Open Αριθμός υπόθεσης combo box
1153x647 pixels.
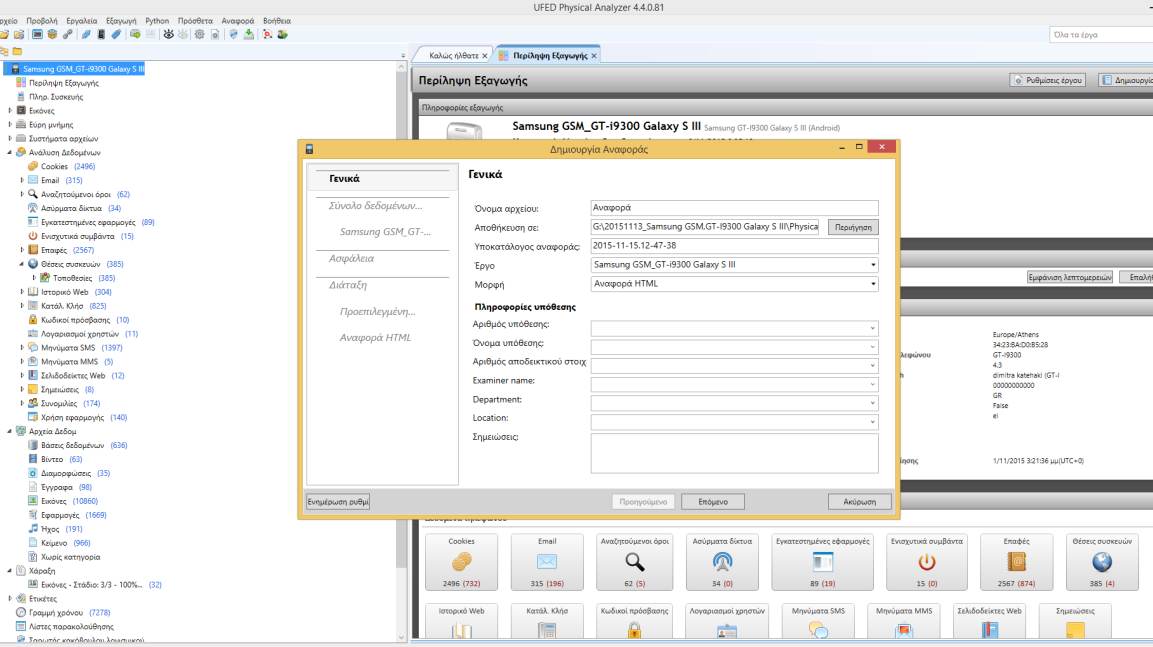[734, 328]
